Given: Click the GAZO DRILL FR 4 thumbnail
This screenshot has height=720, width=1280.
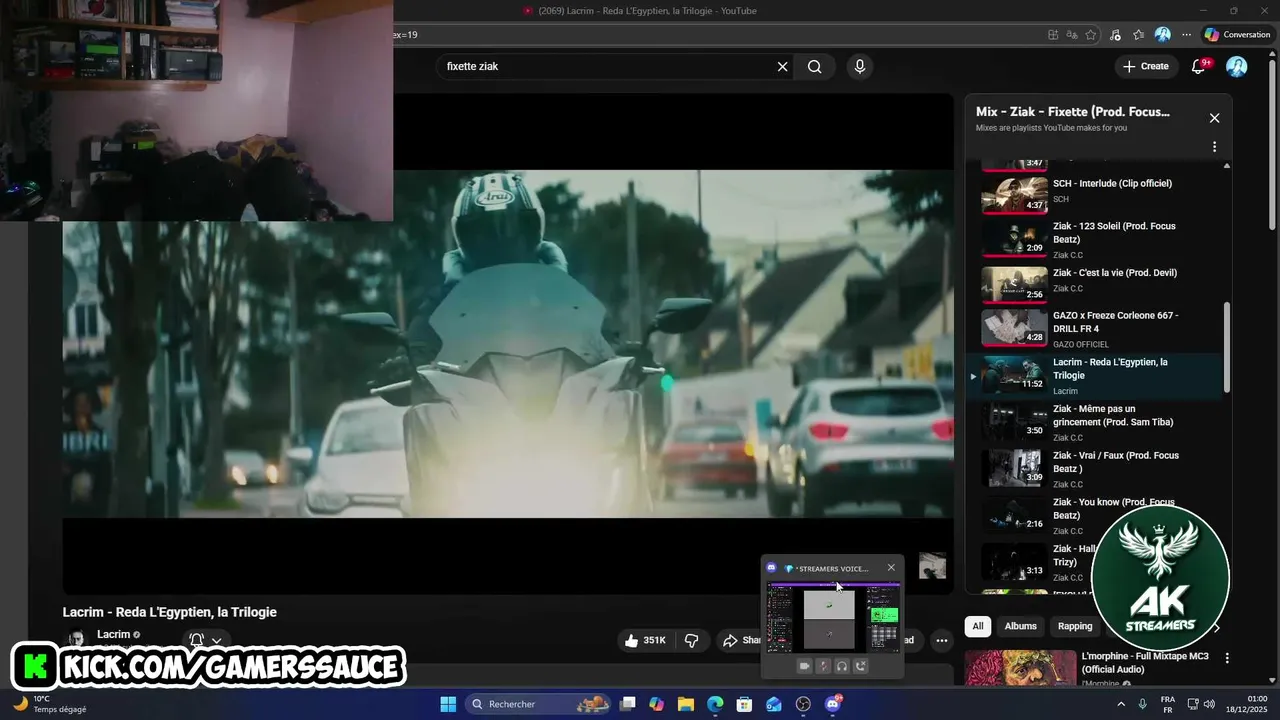Looking at the screenshot, I should [1014, 327].
